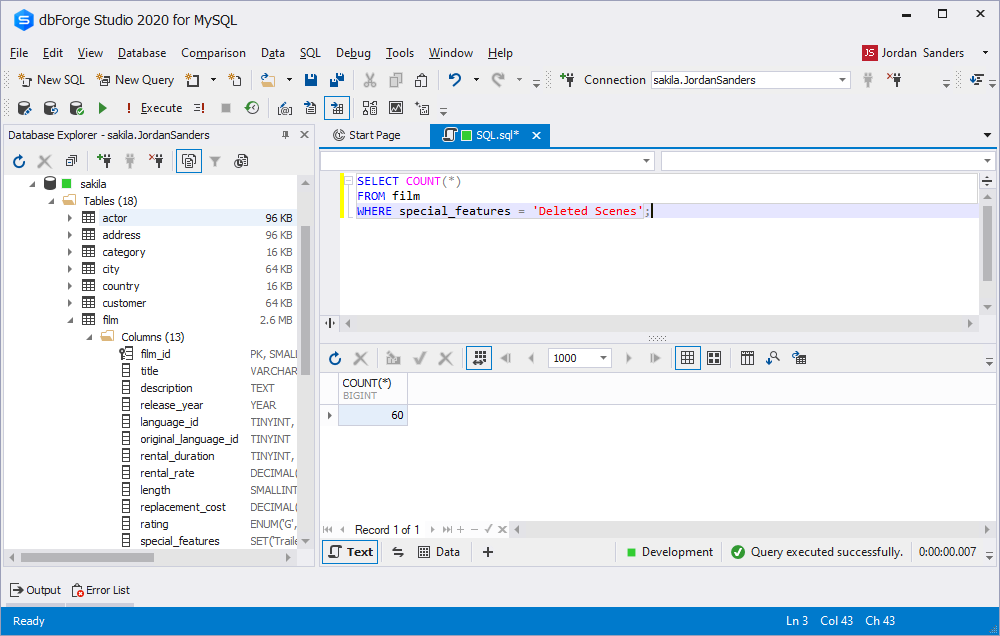Screen dimensions: 1000x636
Task: Click the Execute History clock icon
Action: click(x=252, y=108)
